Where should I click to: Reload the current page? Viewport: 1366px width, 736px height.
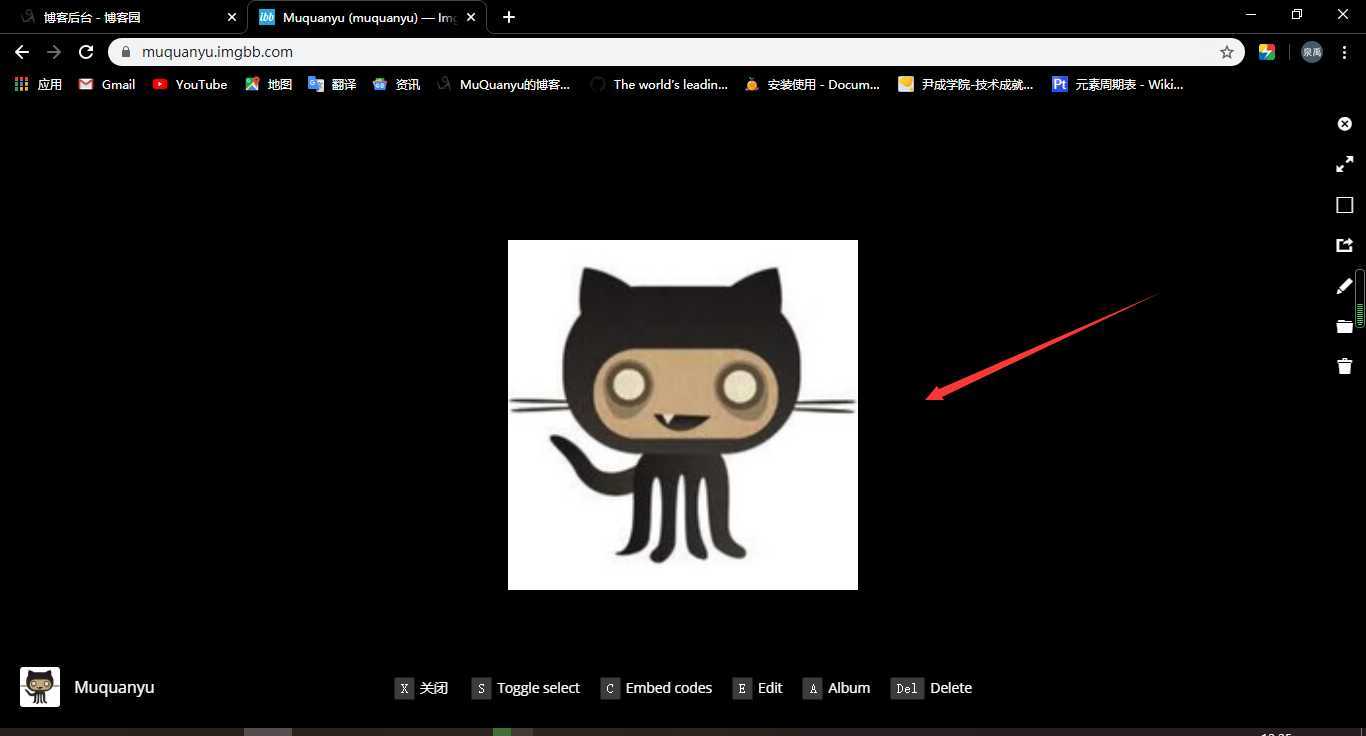pos(86,52)
